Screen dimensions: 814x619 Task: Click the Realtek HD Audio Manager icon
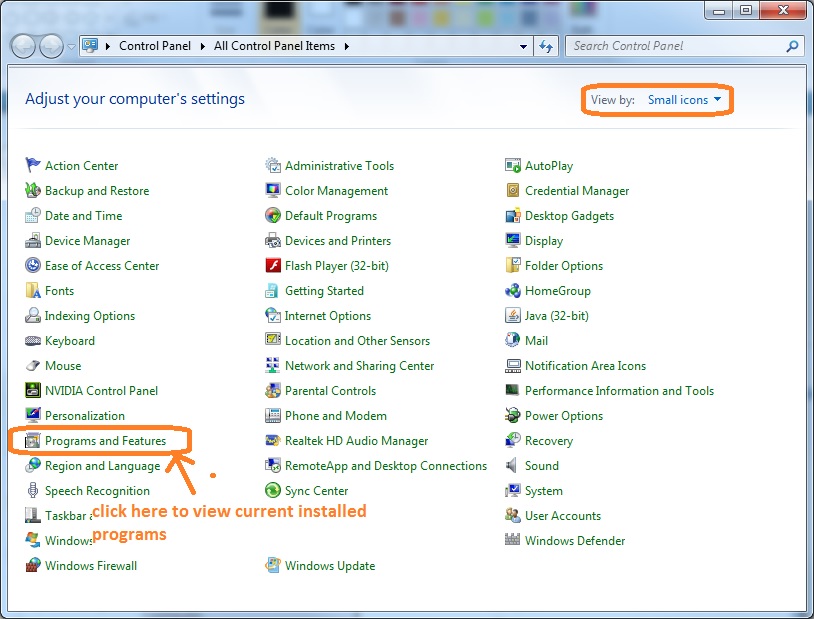pyautogui.click(x=273, y=441)
